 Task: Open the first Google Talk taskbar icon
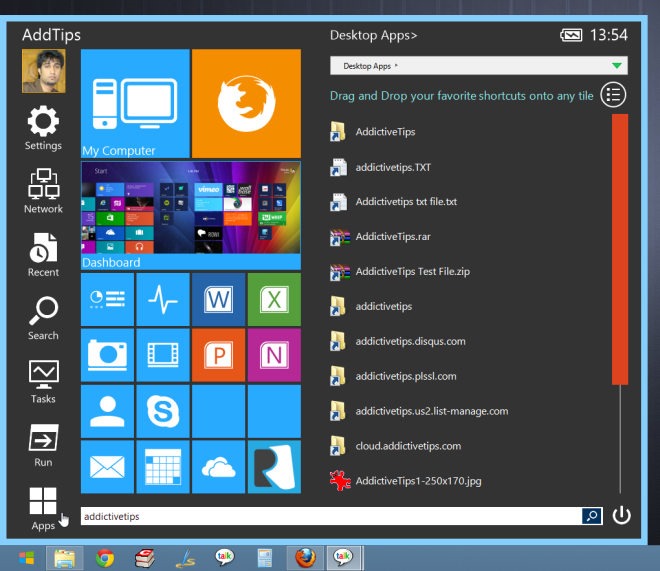coord(224,557)
